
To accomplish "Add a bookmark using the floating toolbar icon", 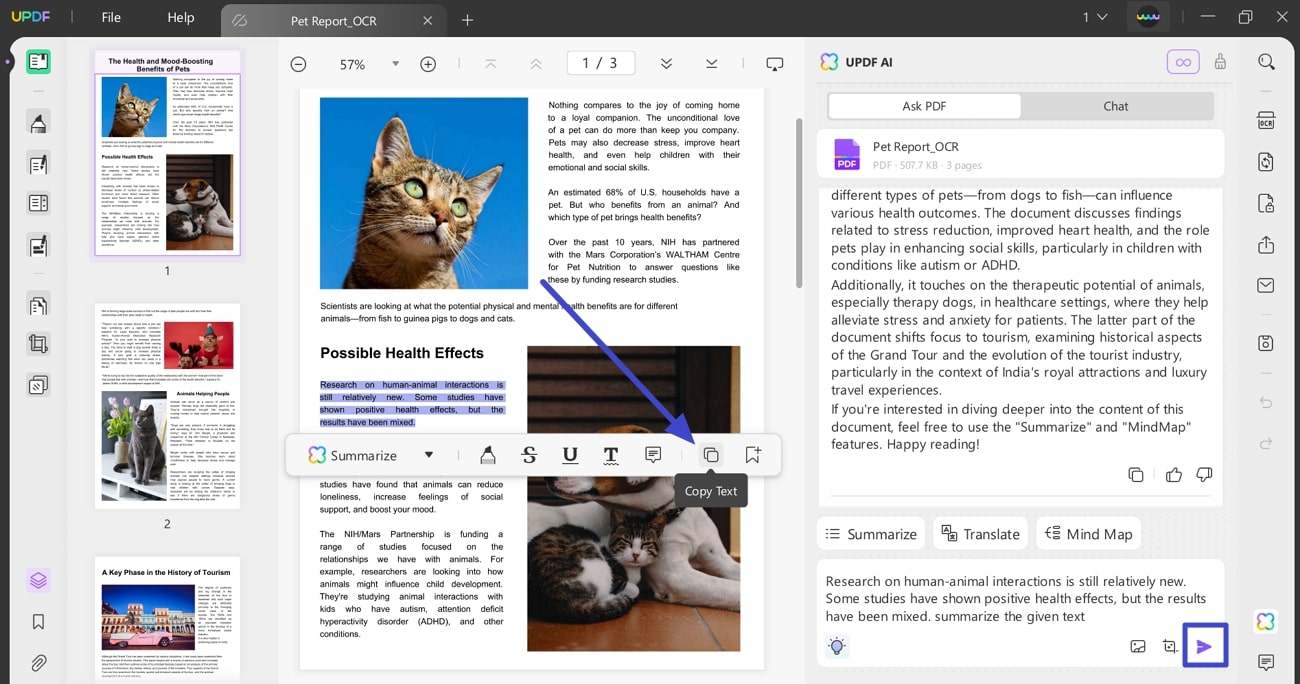I will tap(752, 454).
